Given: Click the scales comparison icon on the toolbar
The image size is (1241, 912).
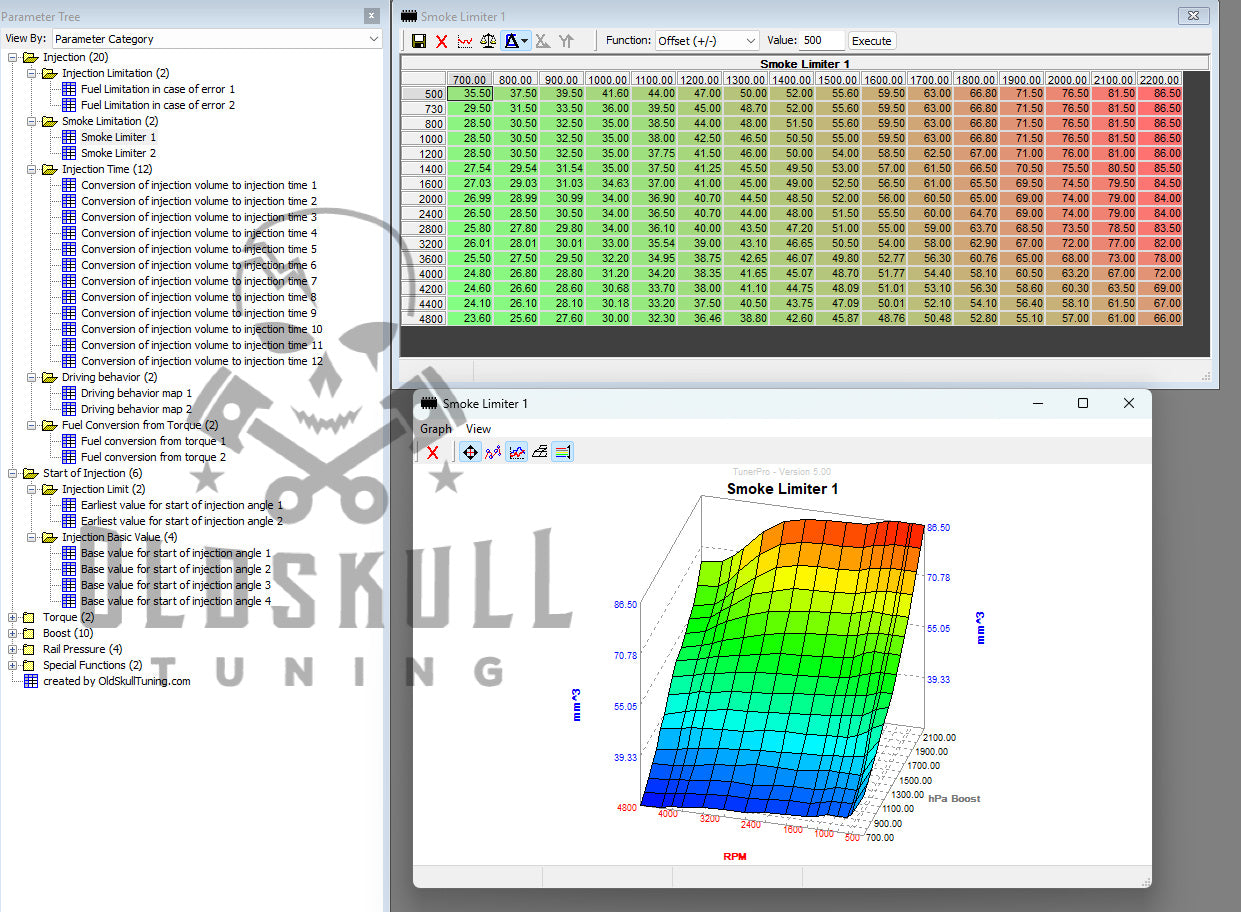Looking at the screenshot, I should pyautogui.click(x=487, y=40).
